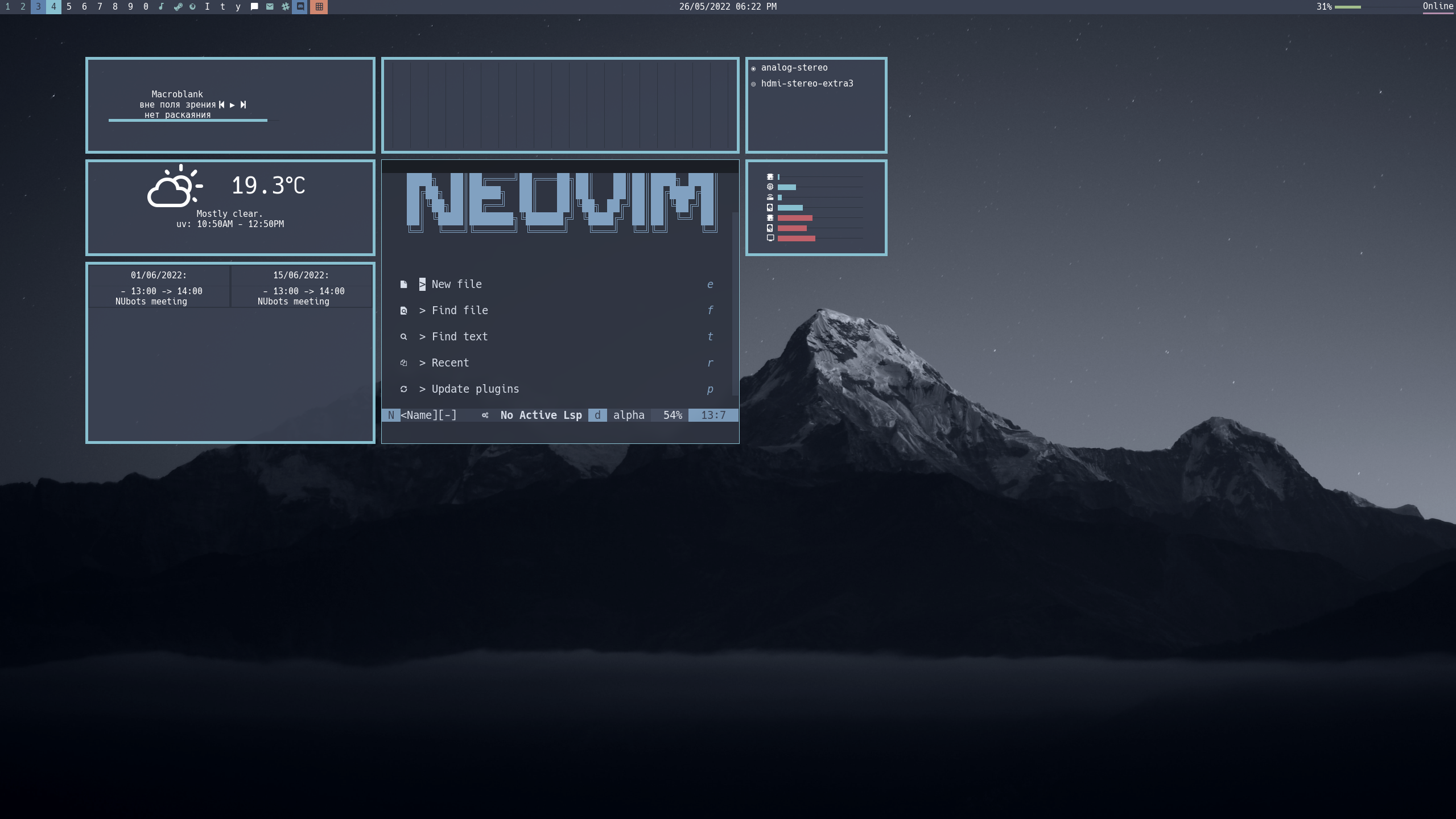The width and height of the screenshot is (1456, 819).
Task: Choose New file in the Neovim dashboard
Action: (x=556, y=285)
